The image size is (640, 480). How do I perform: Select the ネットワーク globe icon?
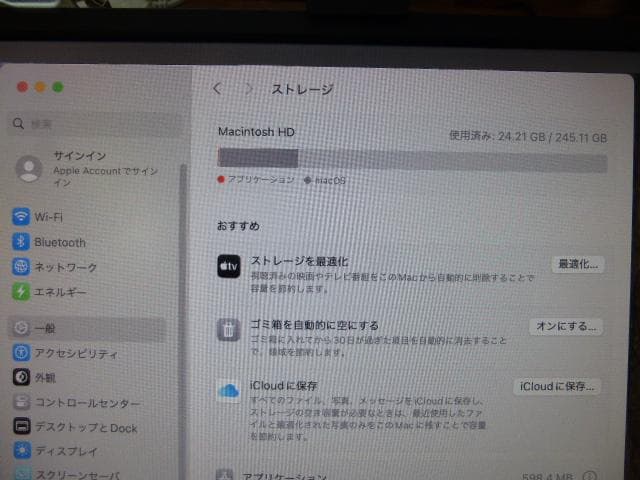[x=21, y=267]
